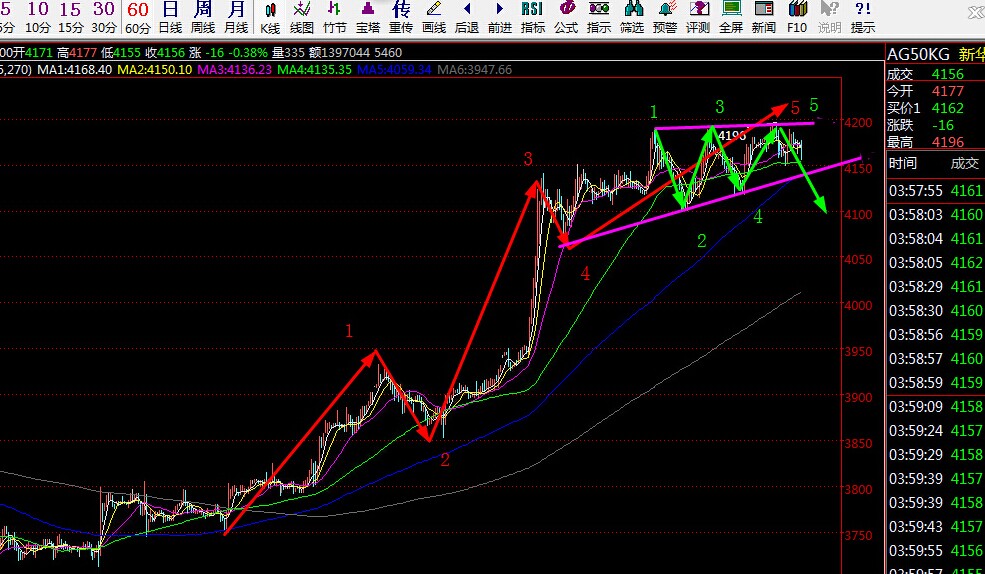Click the MA2:4150.10 indicator label

click(x=155, y=70)
